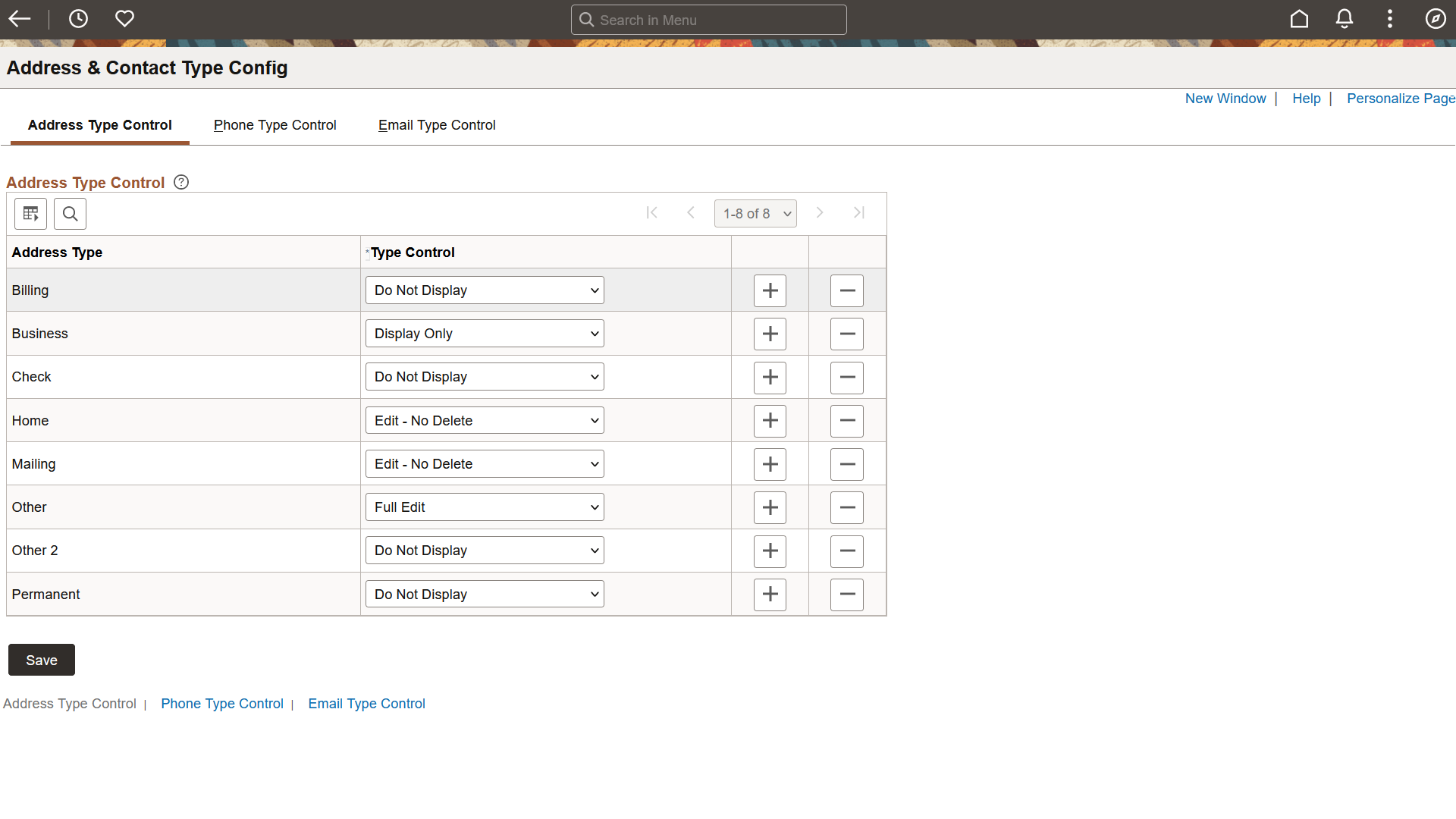Open the help icon beside Address Type Control
The image size is (1456, 819).
[181, 182]
